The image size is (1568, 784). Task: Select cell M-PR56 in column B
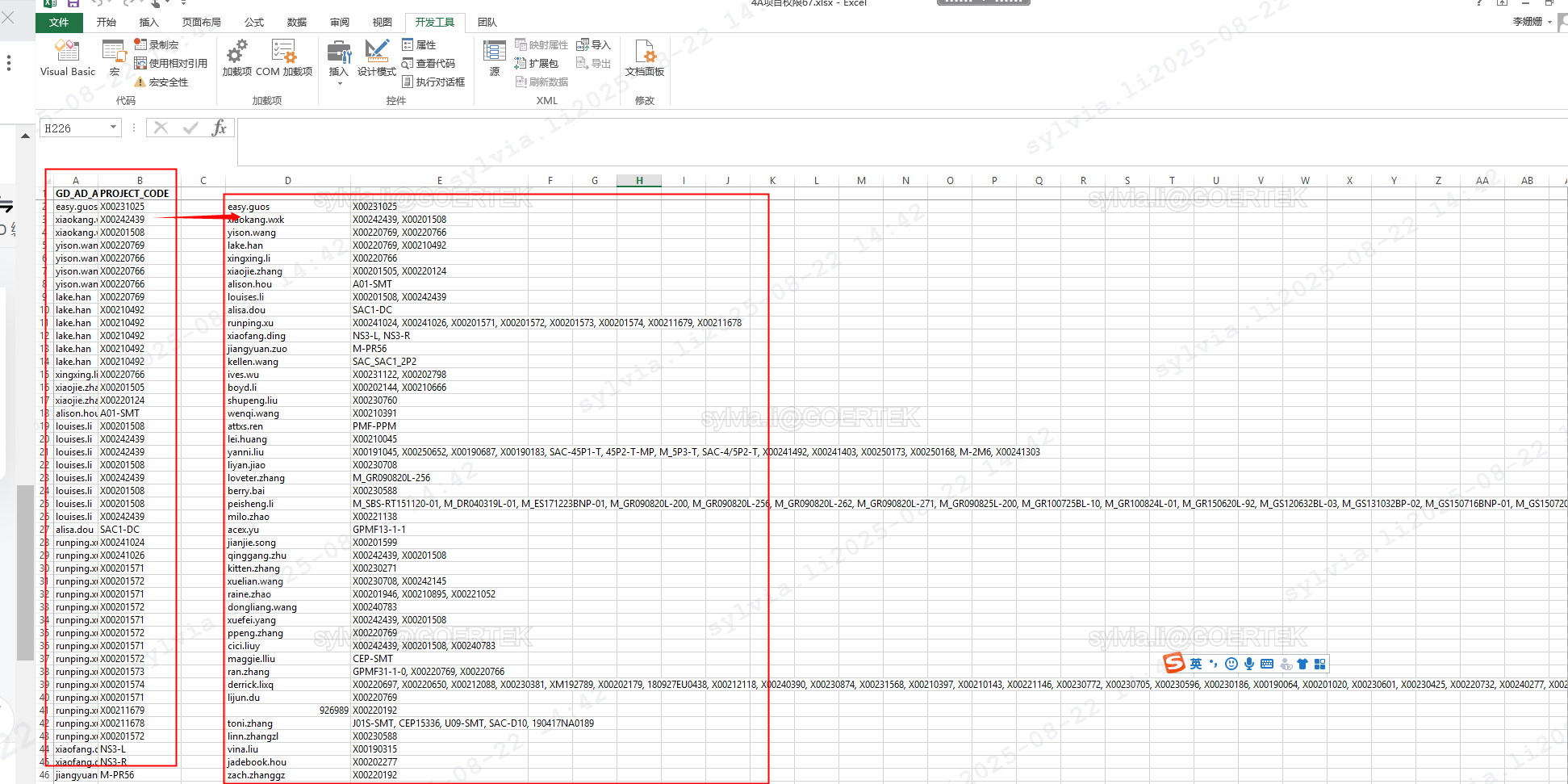point(139,775)
